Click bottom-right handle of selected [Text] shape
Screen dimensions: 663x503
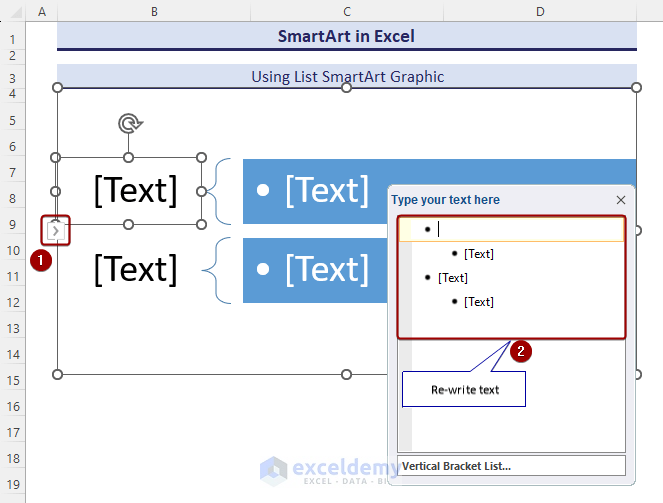coord(202,224)
